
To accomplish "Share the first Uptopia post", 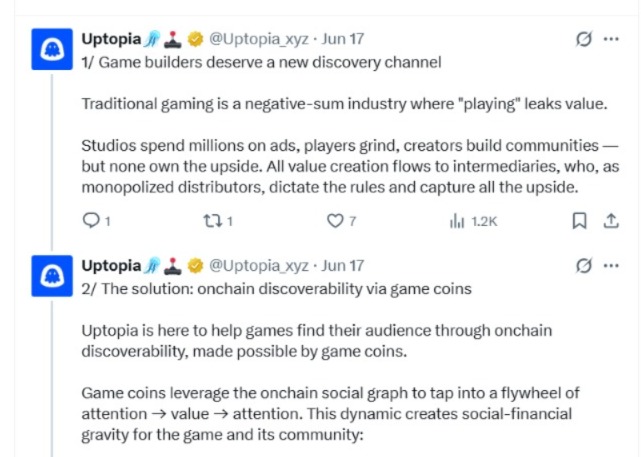I will coord(611,221).
